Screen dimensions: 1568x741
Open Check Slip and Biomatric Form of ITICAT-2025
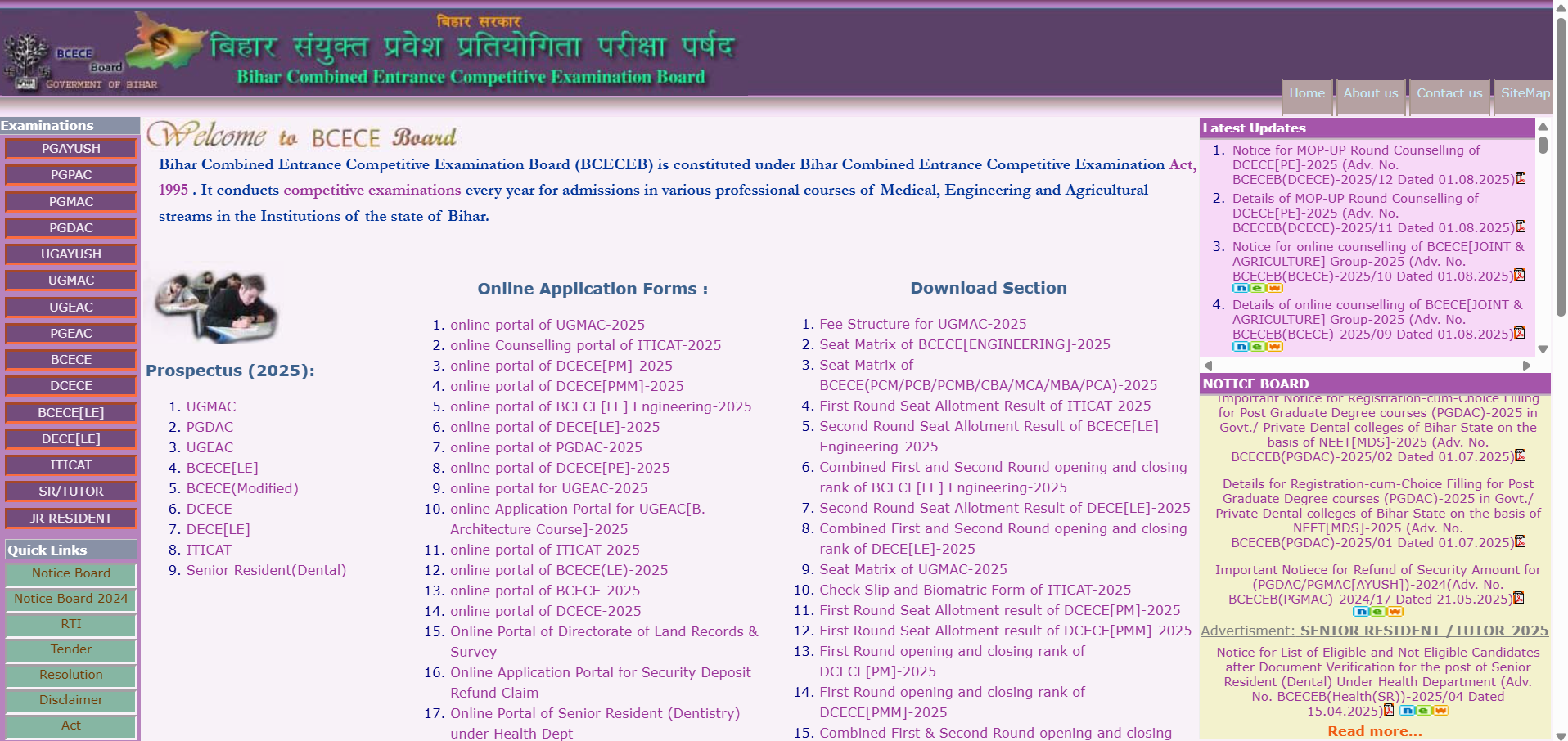[x=975, y=590]
